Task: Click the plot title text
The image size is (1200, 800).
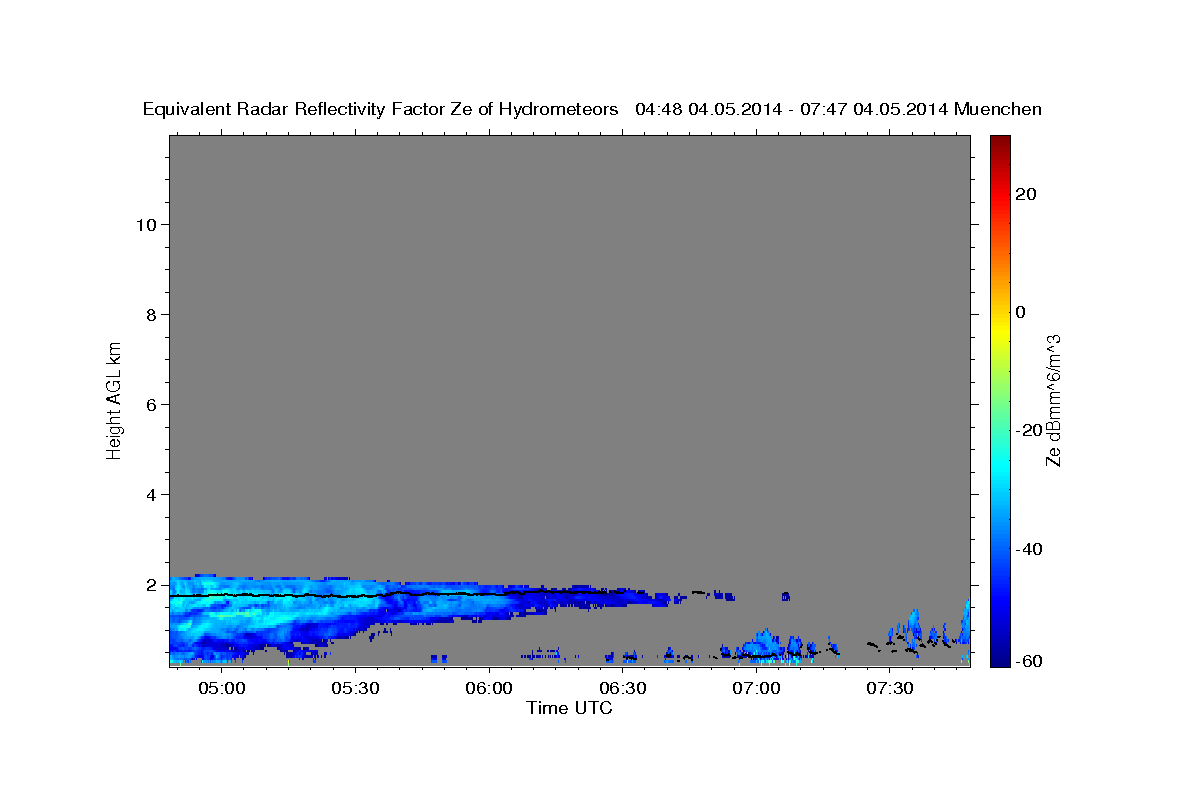Action: pos(592,110)
